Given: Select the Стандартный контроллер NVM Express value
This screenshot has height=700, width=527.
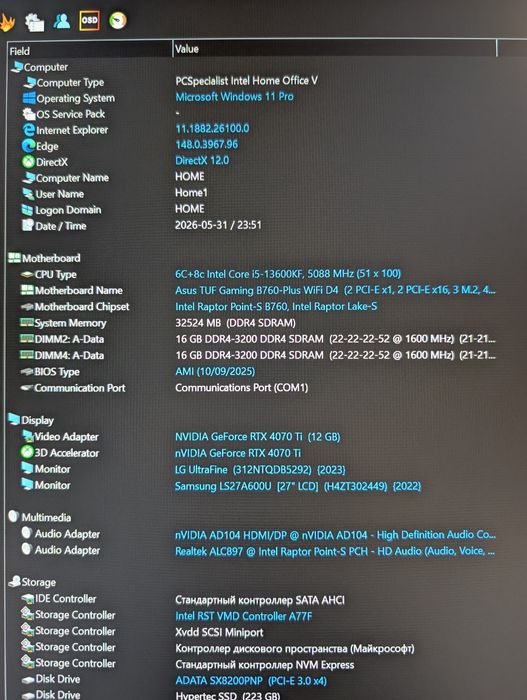Looking at the screenshot, I should click(265, 665).
